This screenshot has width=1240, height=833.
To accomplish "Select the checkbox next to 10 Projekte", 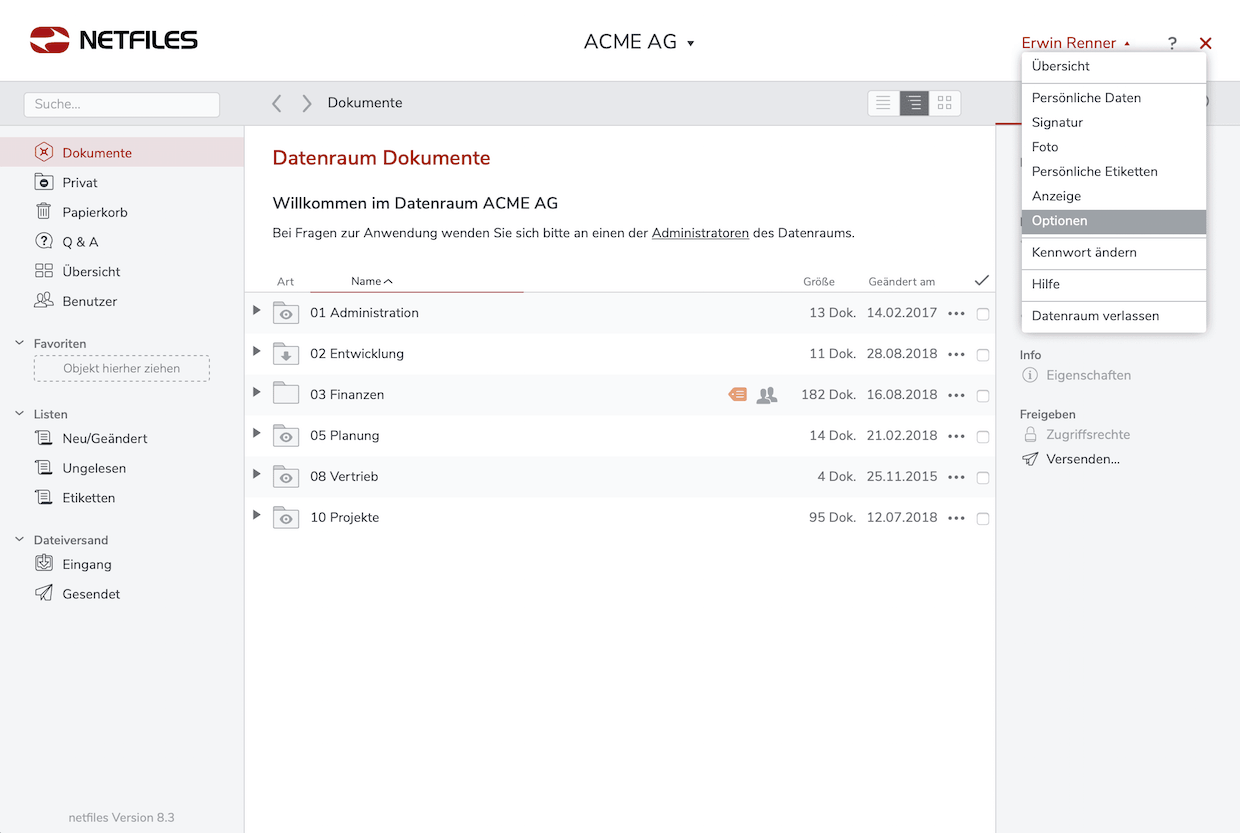I will pyautogui.click(x=983, y=519).
